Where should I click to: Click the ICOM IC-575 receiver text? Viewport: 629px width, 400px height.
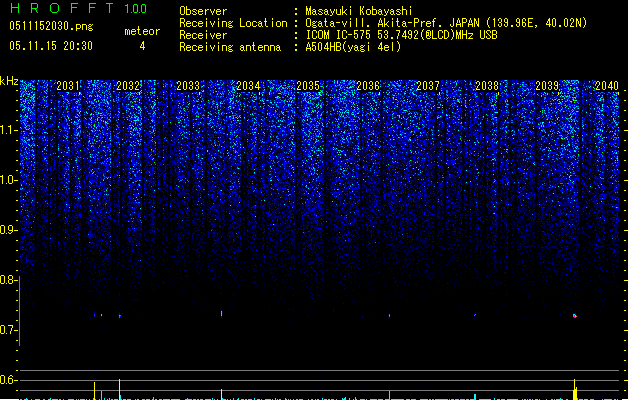401,35
